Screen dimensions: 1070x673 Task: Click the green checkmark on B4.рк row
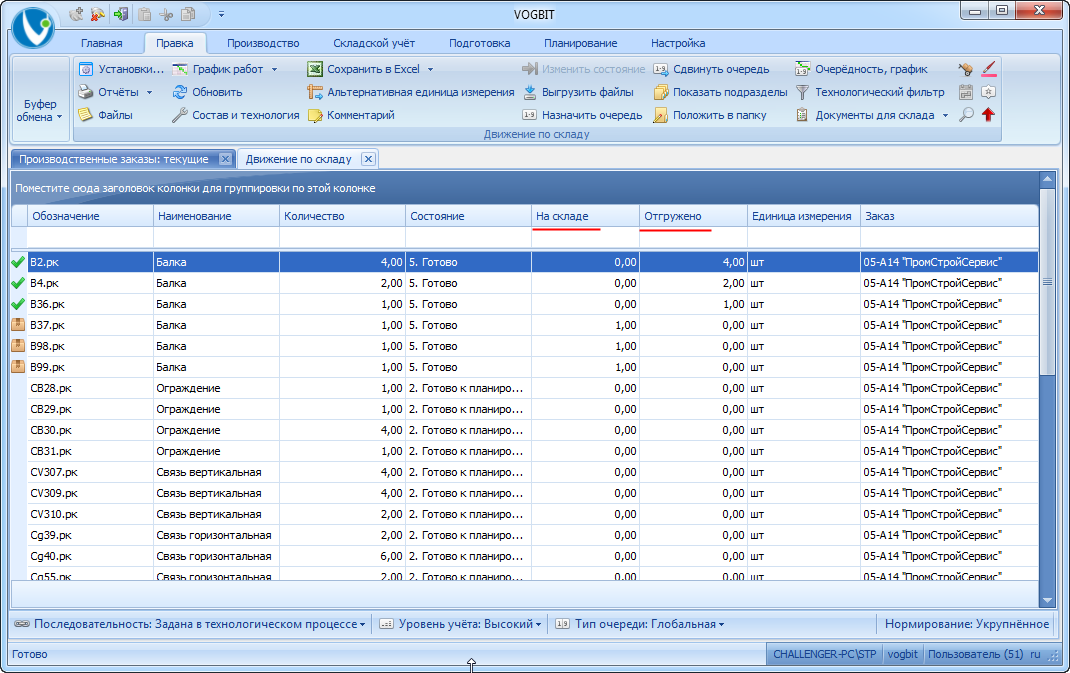click(18, 283)
